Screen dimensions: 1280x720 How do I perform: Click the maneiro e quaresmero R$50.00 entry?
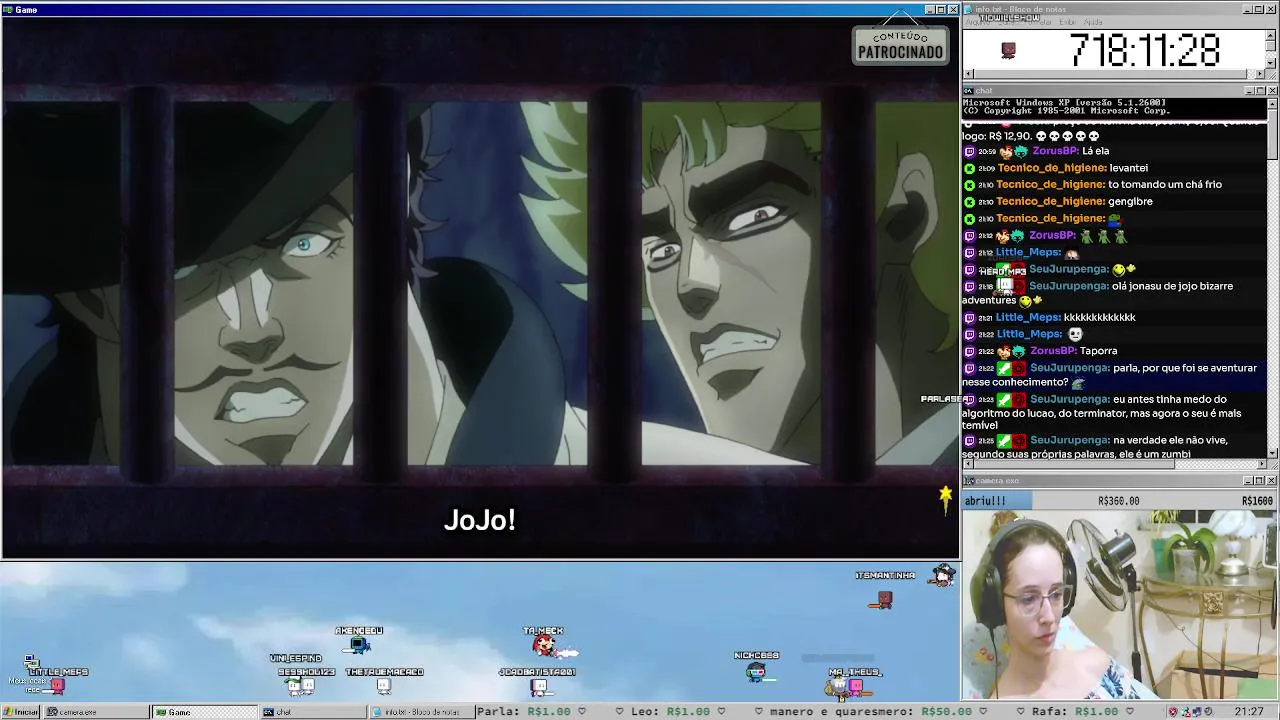tap(872, 712)
